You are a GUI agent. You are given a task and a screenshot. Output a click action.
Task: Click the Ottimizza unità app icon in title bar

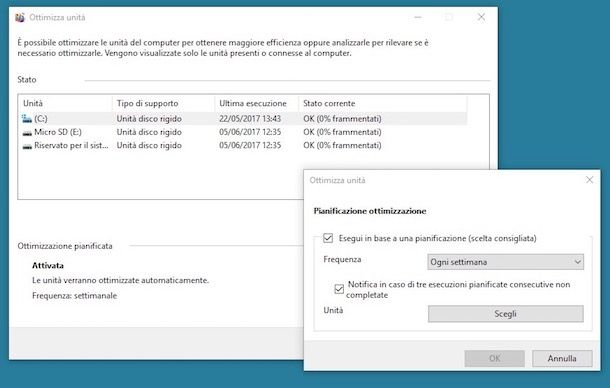[x=19, y=18]
